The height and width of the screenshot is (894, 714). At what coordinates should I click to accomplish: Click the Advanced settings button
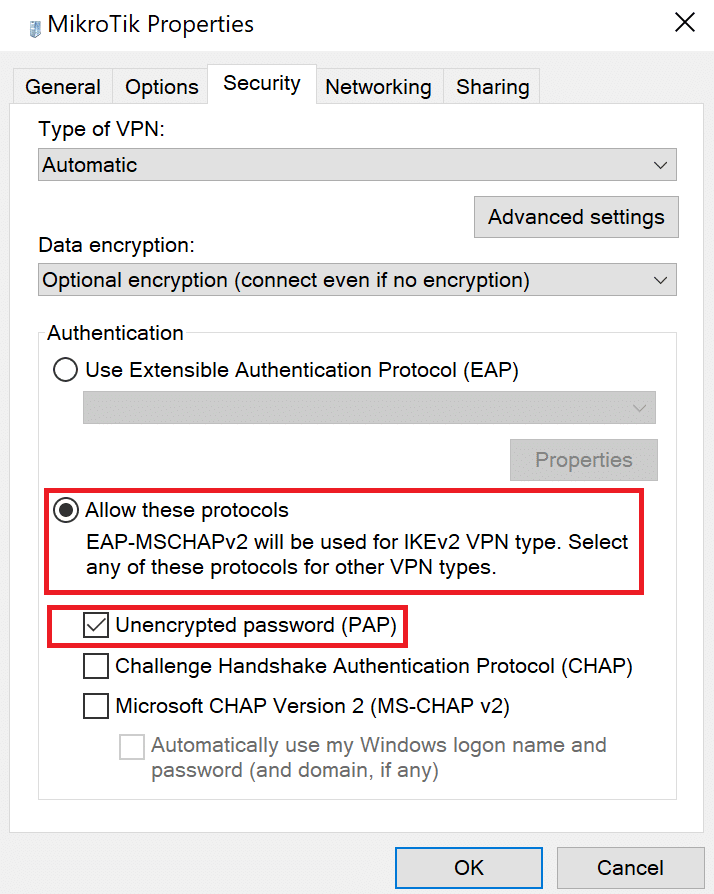[x=575, y=217]
